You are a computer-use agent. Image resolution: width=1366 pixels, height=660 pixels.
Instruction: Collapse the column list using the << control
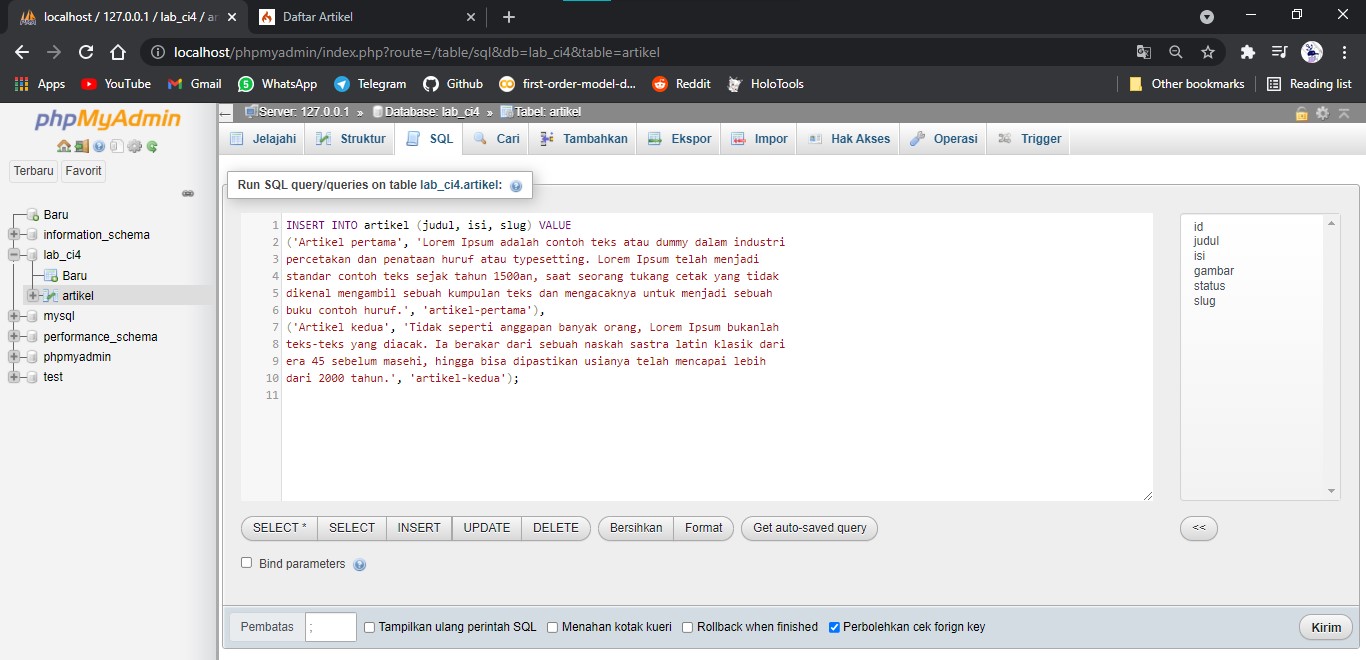click(x=1198, y=528)
